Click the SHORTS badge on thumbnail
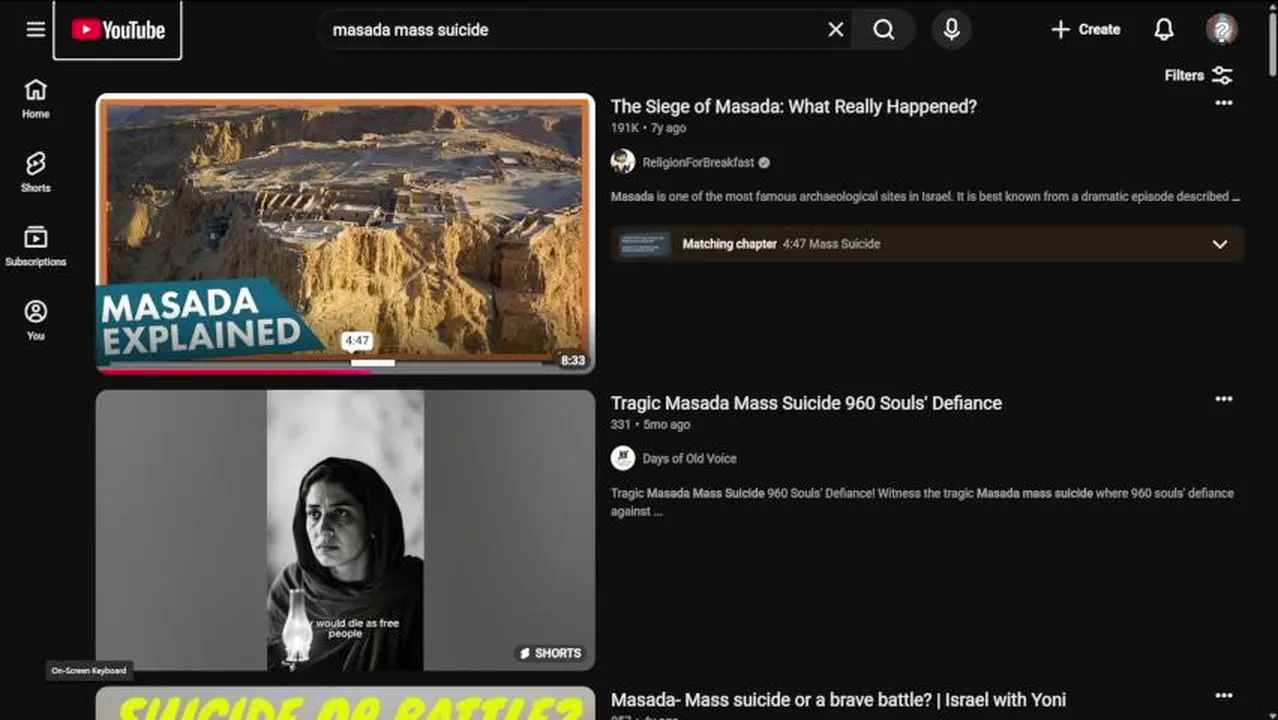The height and width of the screenshot is (720, 1278). click(550, 653)
